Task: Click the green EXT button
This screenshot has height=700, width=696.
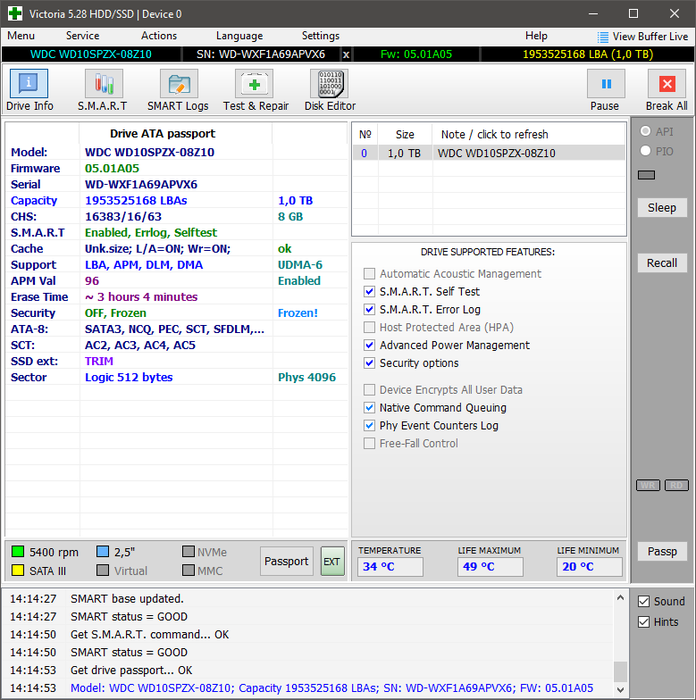Action: click(x=332, y=561)
